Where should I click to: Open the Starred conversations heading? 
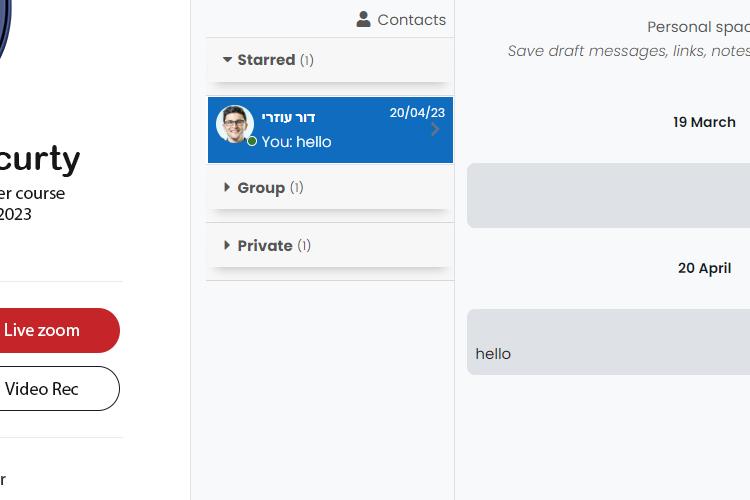266,60
